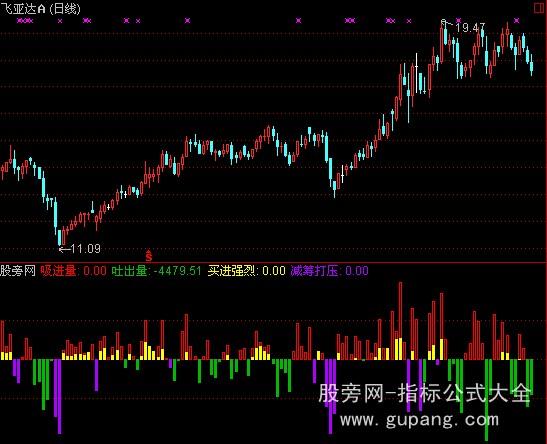
Task: Select the 买进强烈 indicator label
Action: [232, 271]
